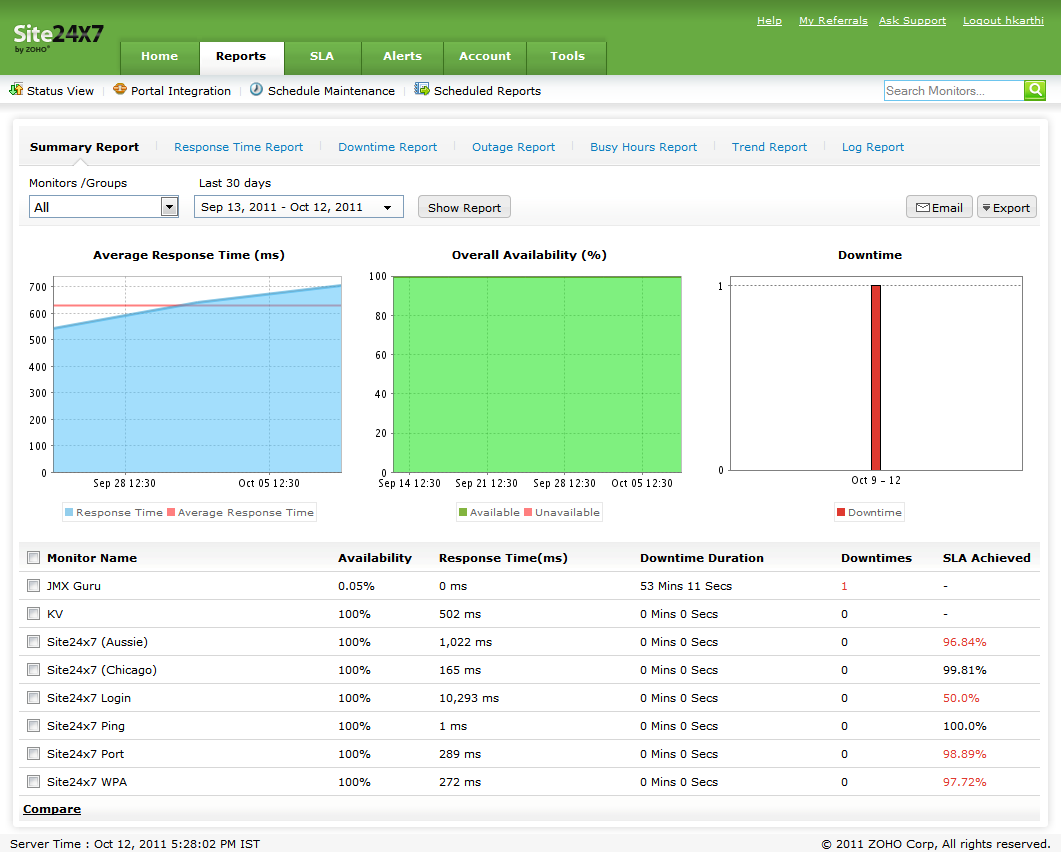
Task: Click the green search magnifier icon
Action: tap(1035, 91)
